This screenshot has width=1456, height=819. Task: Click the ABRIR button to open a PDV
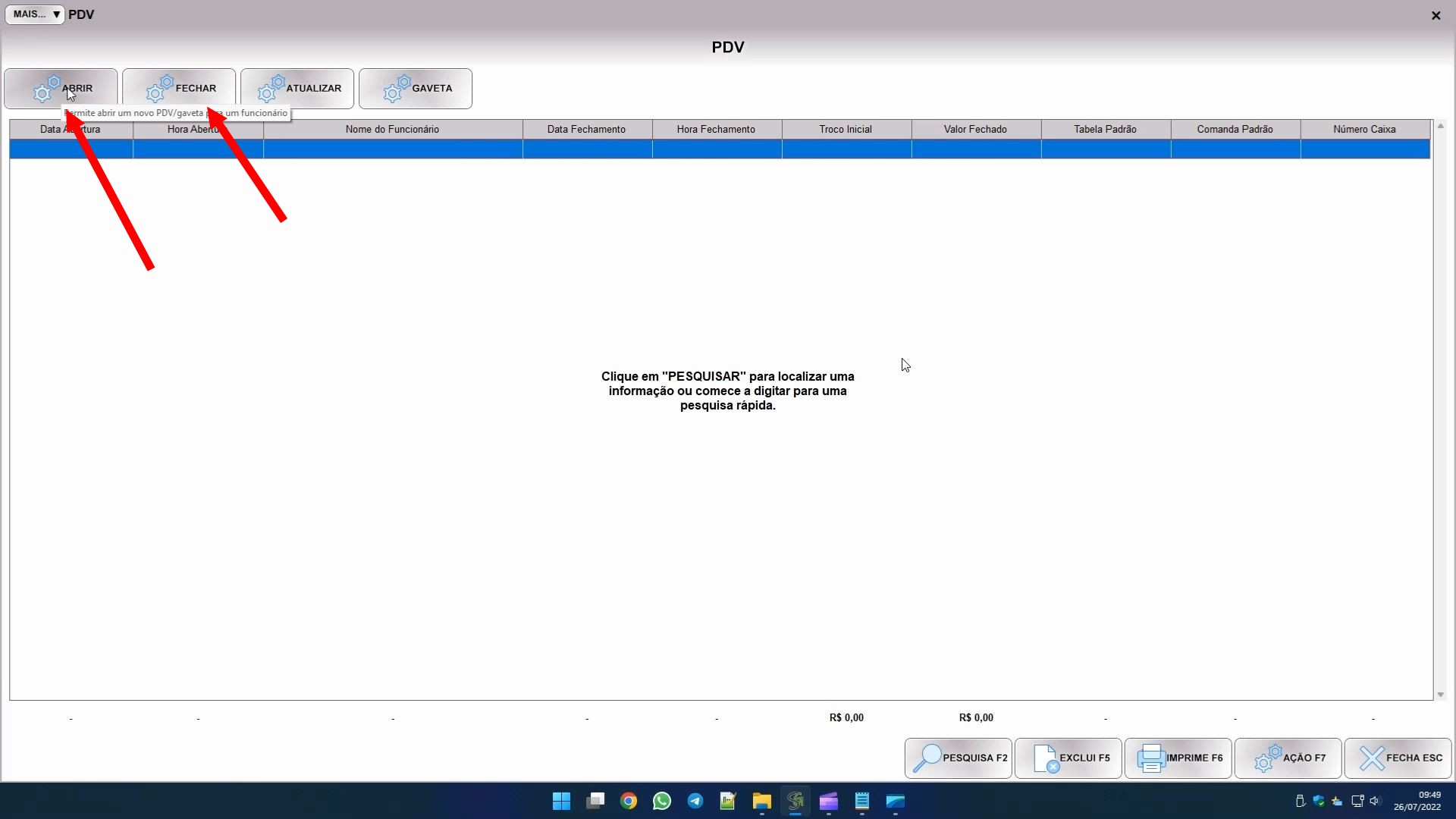point(61,88)
